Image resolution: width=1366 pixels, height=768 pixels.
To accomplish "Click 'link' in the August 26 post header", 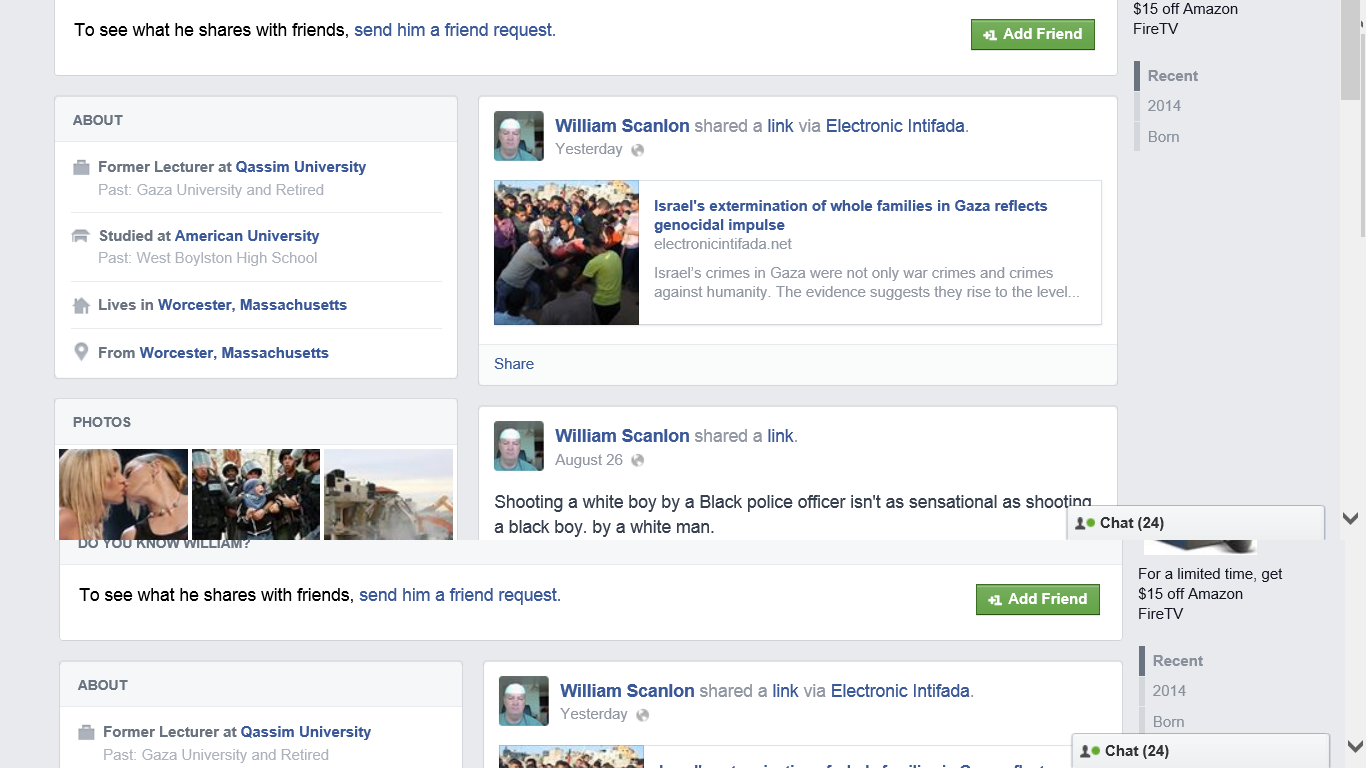I will coord(780,436).
